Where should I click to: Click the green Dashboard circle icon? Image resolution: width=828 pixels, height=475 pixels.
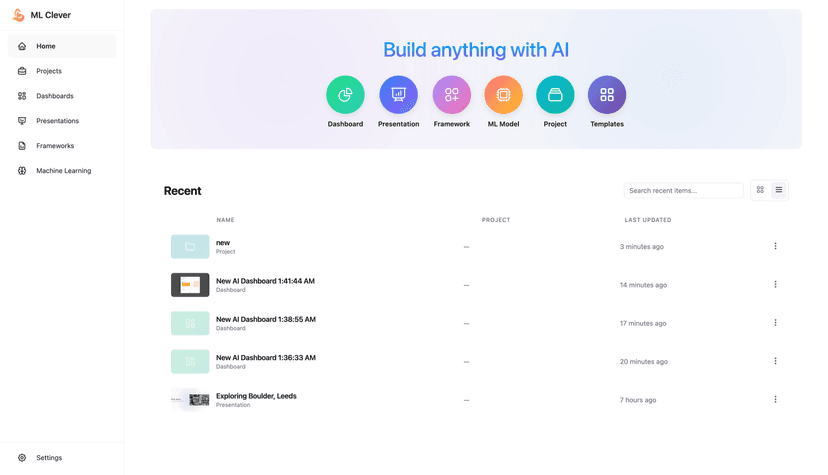(x=345, y=95)
